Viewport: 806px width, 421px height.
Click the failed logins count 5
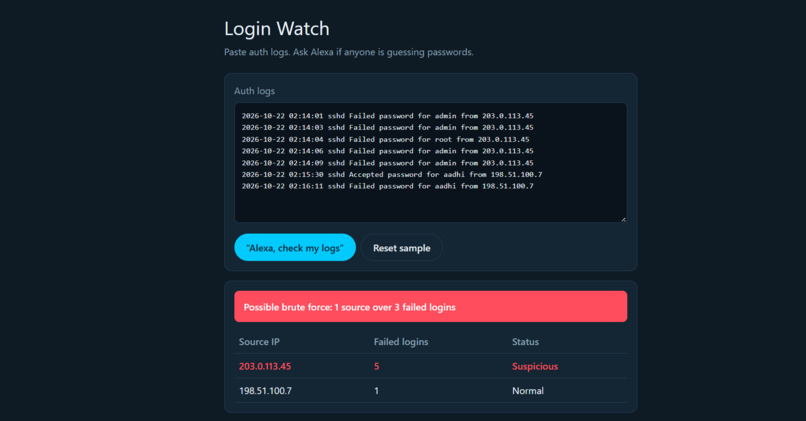(x=377, y=366)
